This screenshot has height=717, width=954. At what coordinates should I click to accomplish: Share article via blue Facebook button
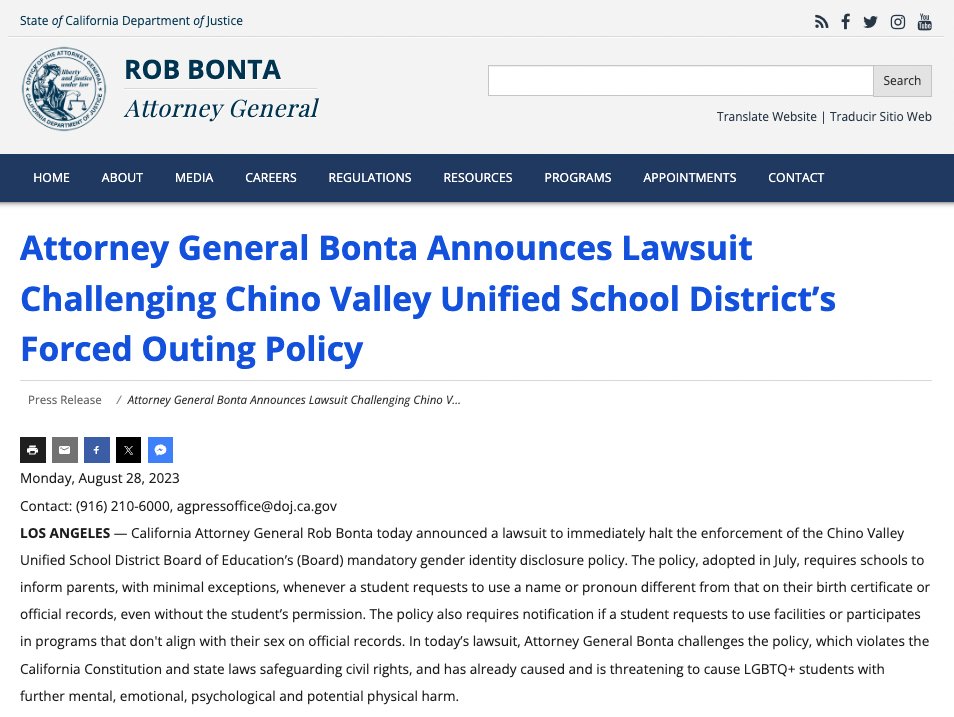click(x=97, y=450)
